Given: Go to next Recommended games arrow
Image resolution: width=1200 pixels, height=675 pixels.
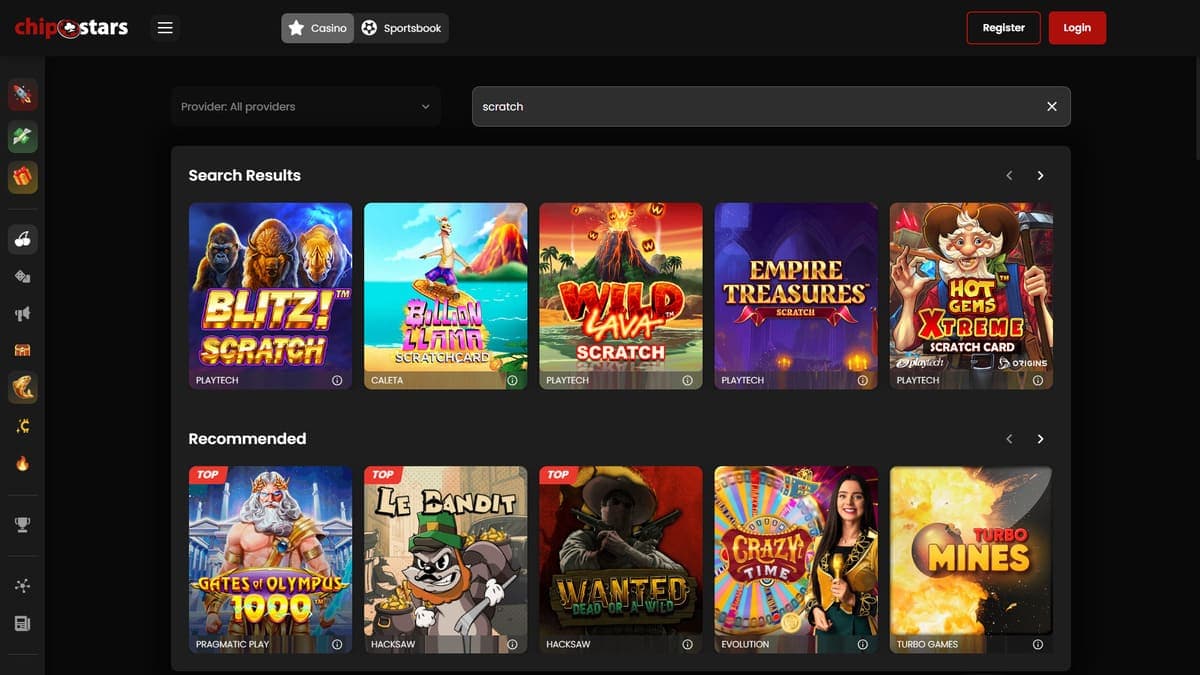Looking at the screenshot, I should click(1040, 439).
